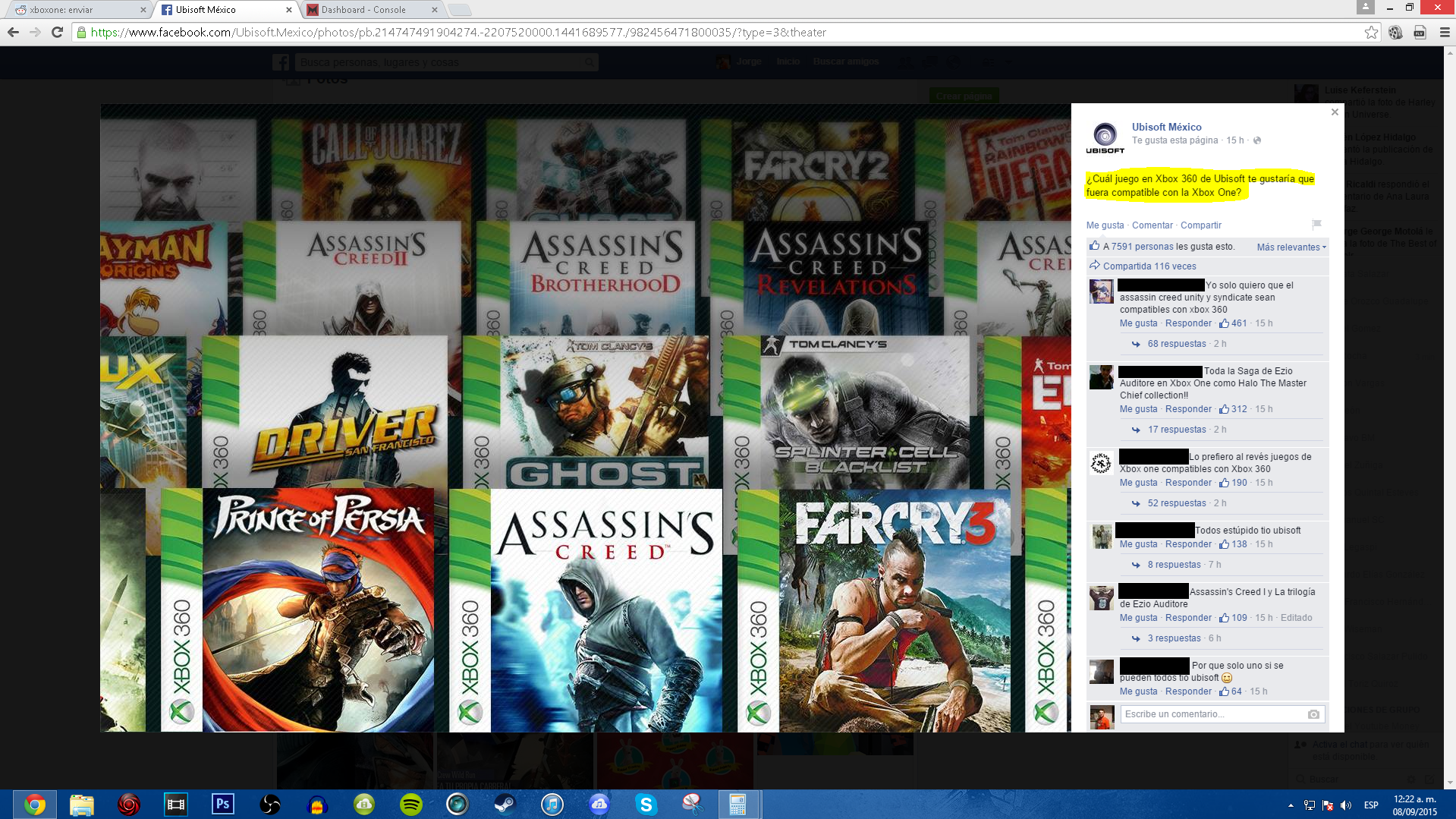Image resolution: width=1456 pixels, height=819 pixels.
Task: Click the Xbox 360 games collage photo
Action: 585,417
